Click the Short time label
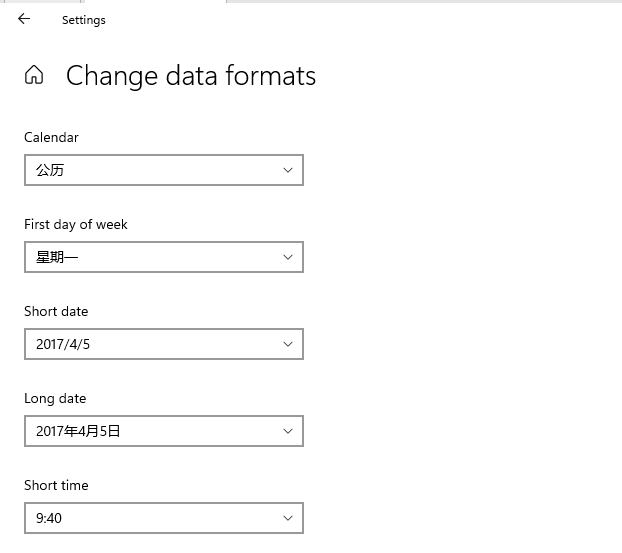622x553 pixels. pyautogui.click(x=56, y=485)
